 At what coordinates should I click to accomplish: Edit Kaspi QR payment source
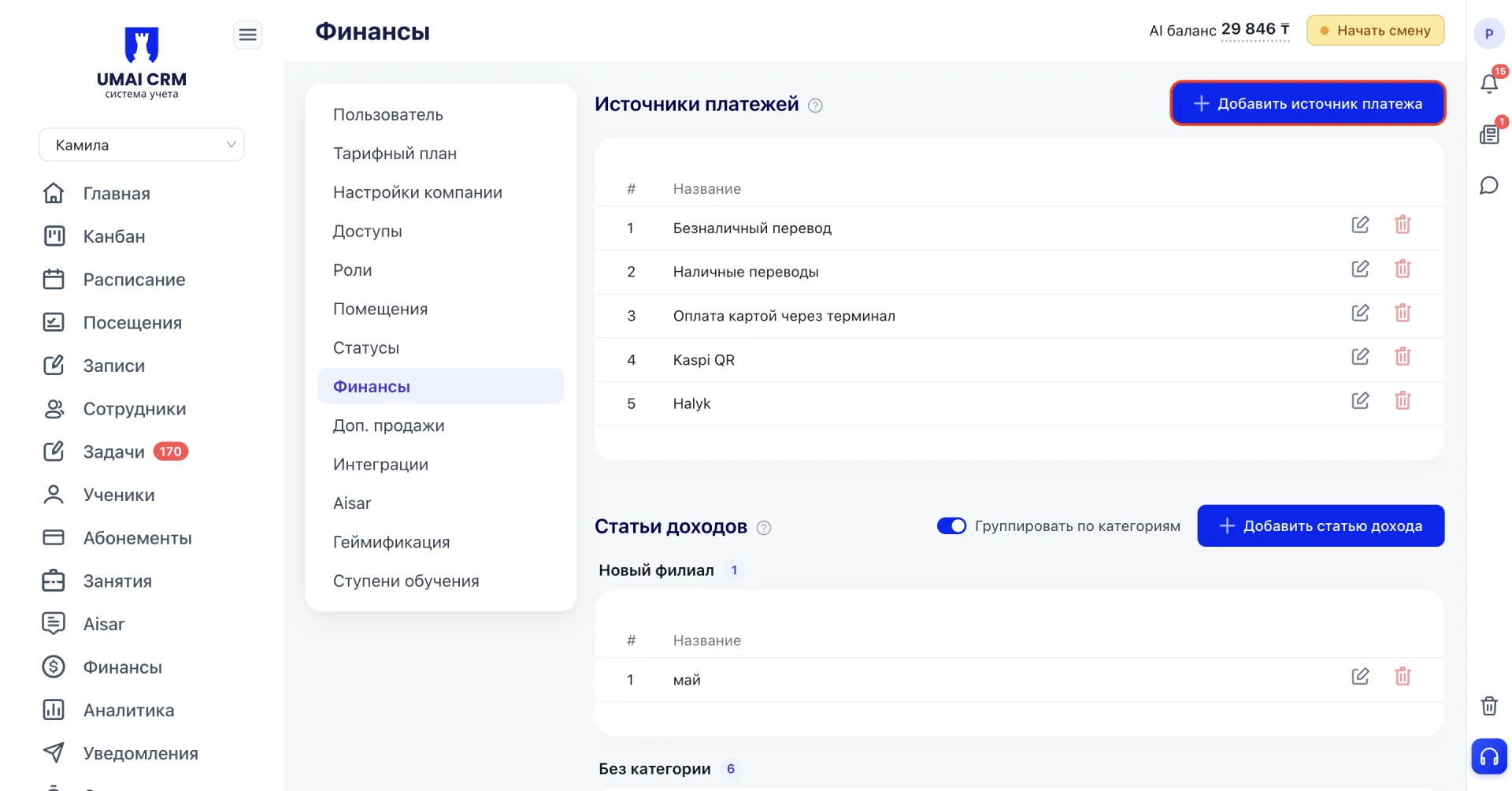1360,356
